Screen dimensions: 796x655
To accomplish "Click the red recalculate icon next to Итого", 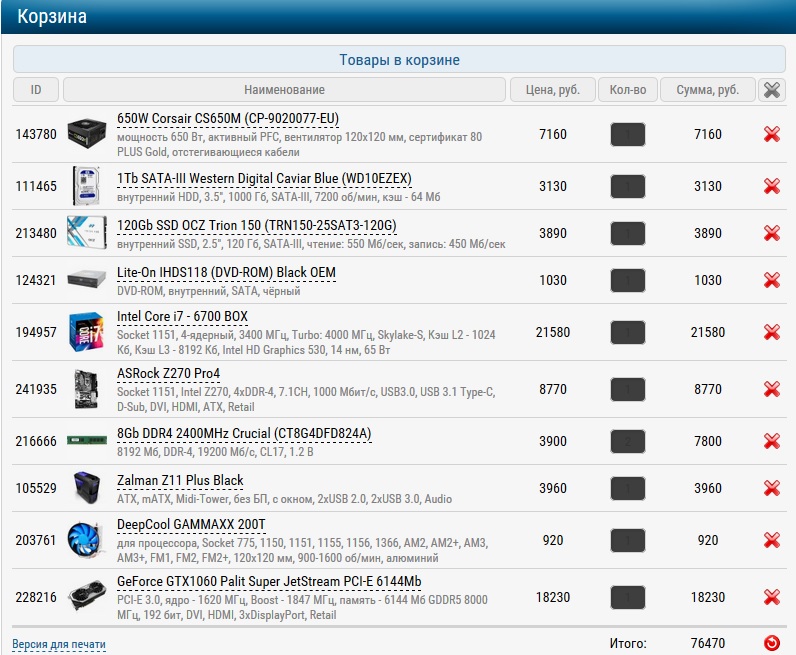I will pyautogui.click(x=772, y=643).
